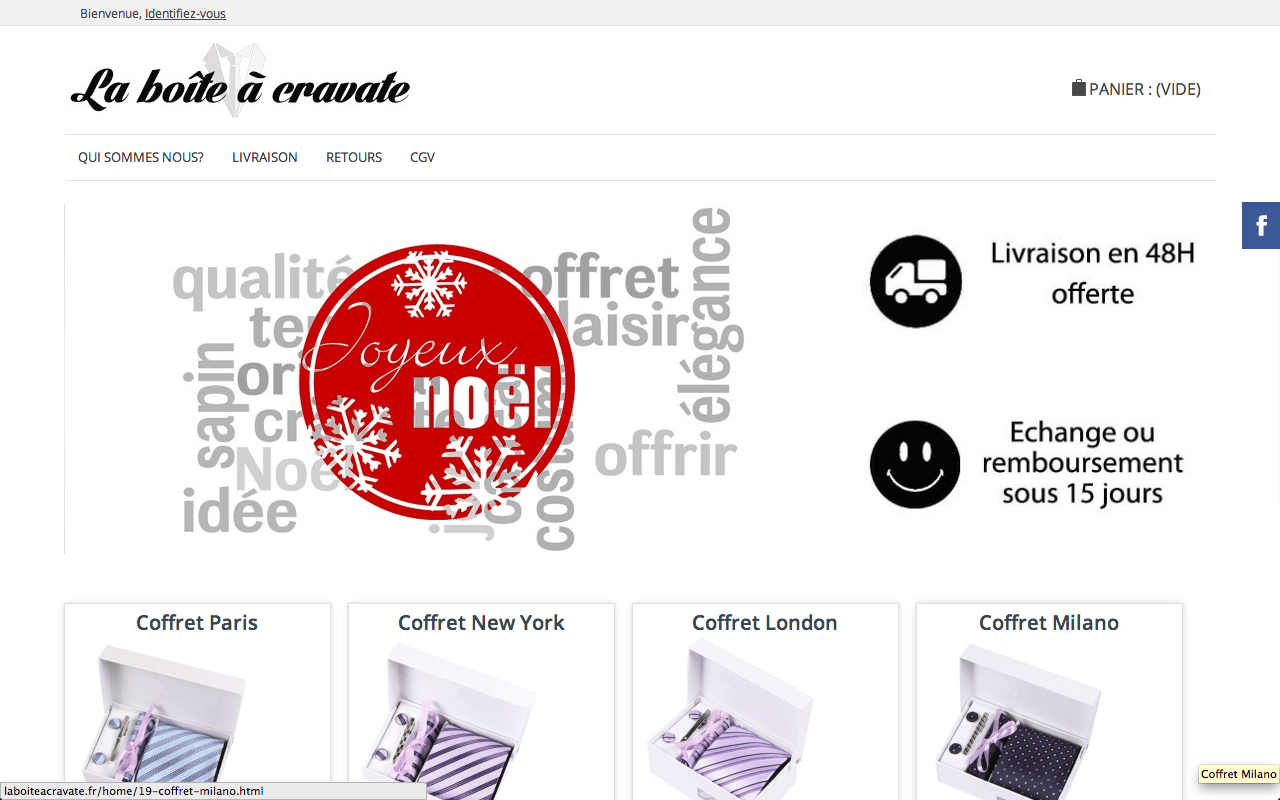Open the Coffret New York title link
Screen dimensions: 1280x800
click(x=481, y=623)
